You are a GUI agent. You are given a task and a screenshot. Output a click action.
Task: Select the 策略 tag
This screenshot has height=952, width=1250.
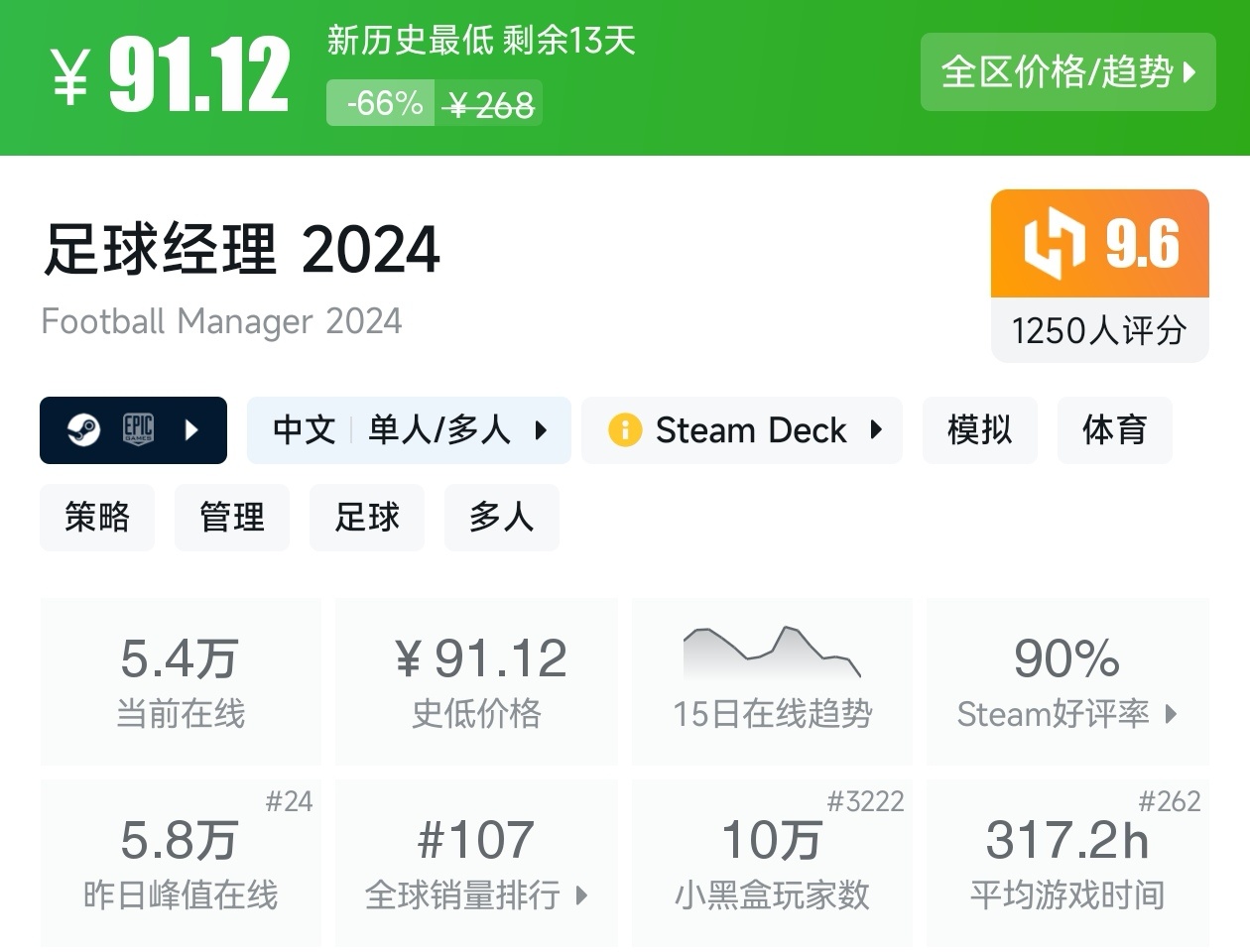point(97,517)
